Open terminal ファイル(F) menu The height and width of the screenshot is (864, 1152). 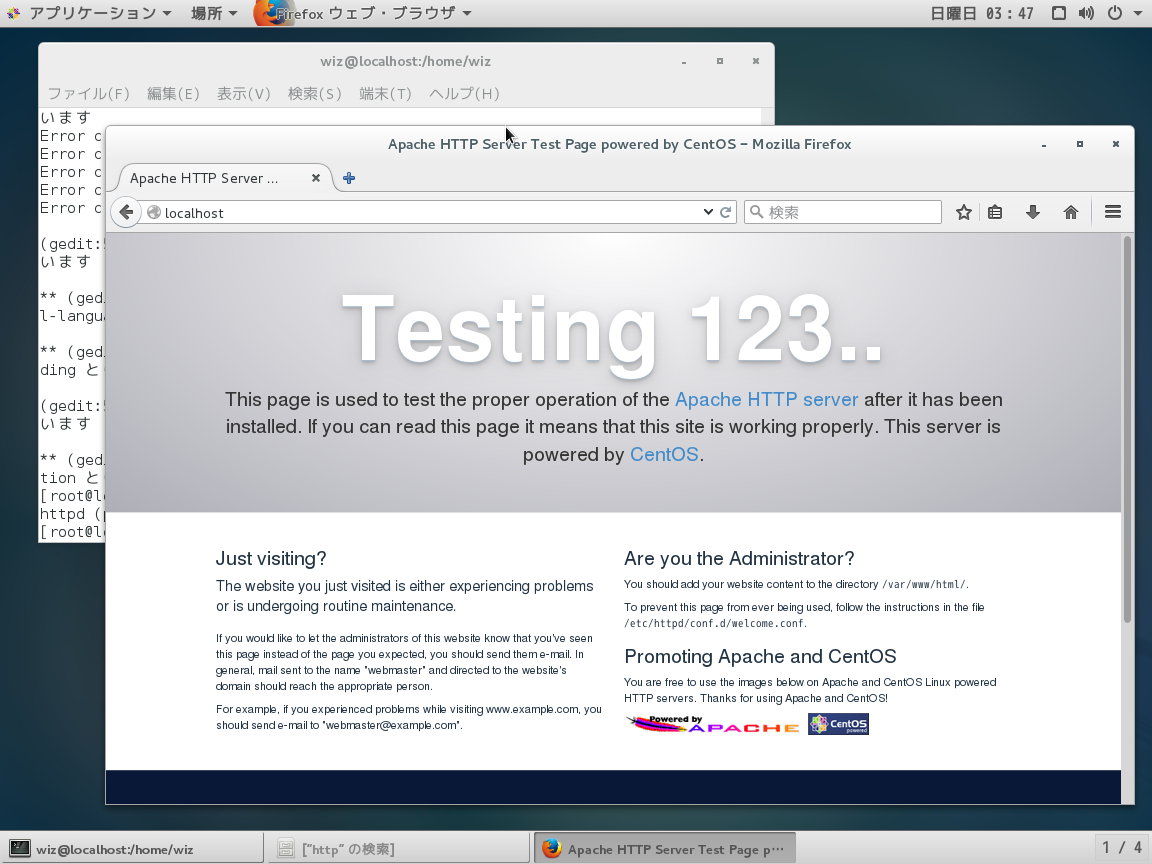(x=89, y=93)
